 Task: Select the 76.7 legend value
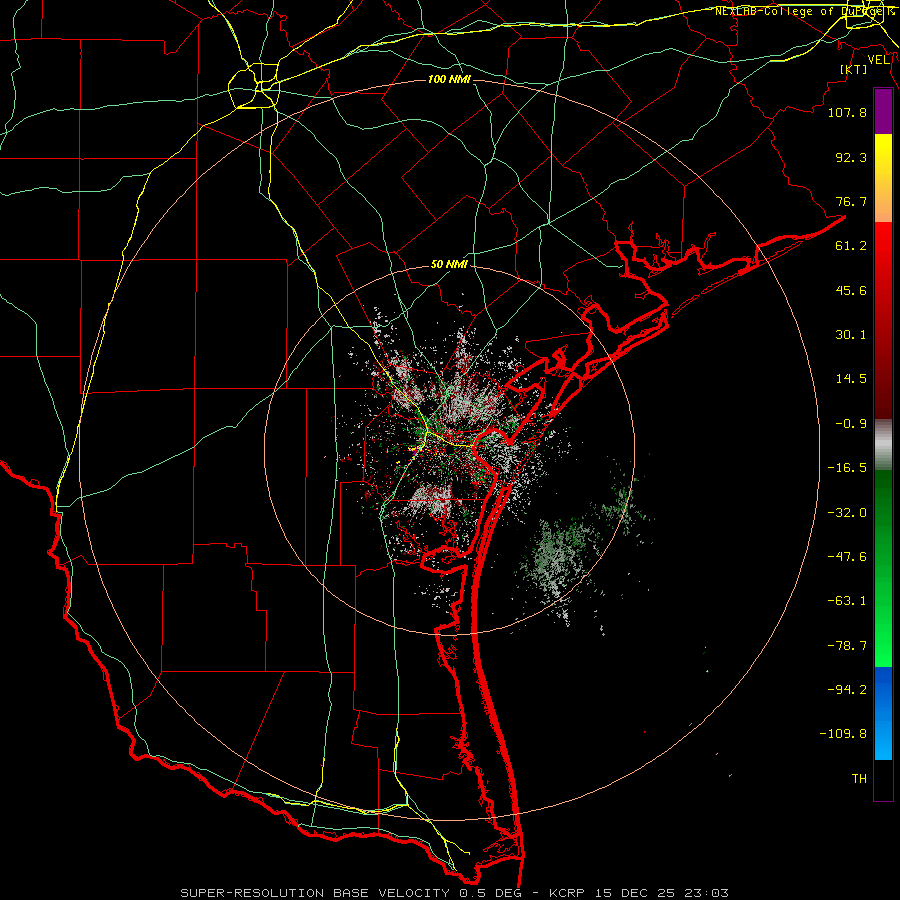click(x=851, y=201)
